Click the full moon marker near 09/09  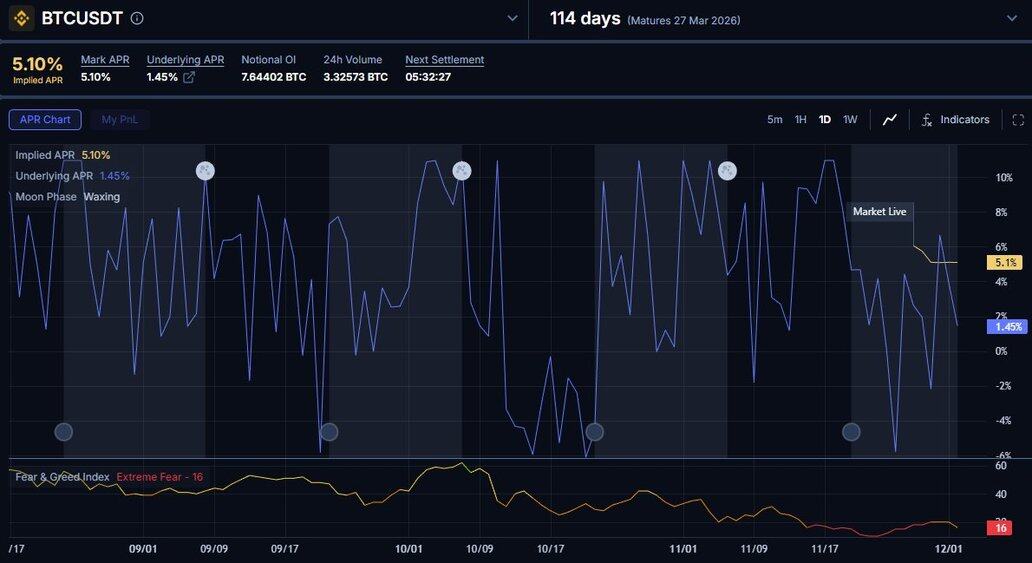[205, 171]
